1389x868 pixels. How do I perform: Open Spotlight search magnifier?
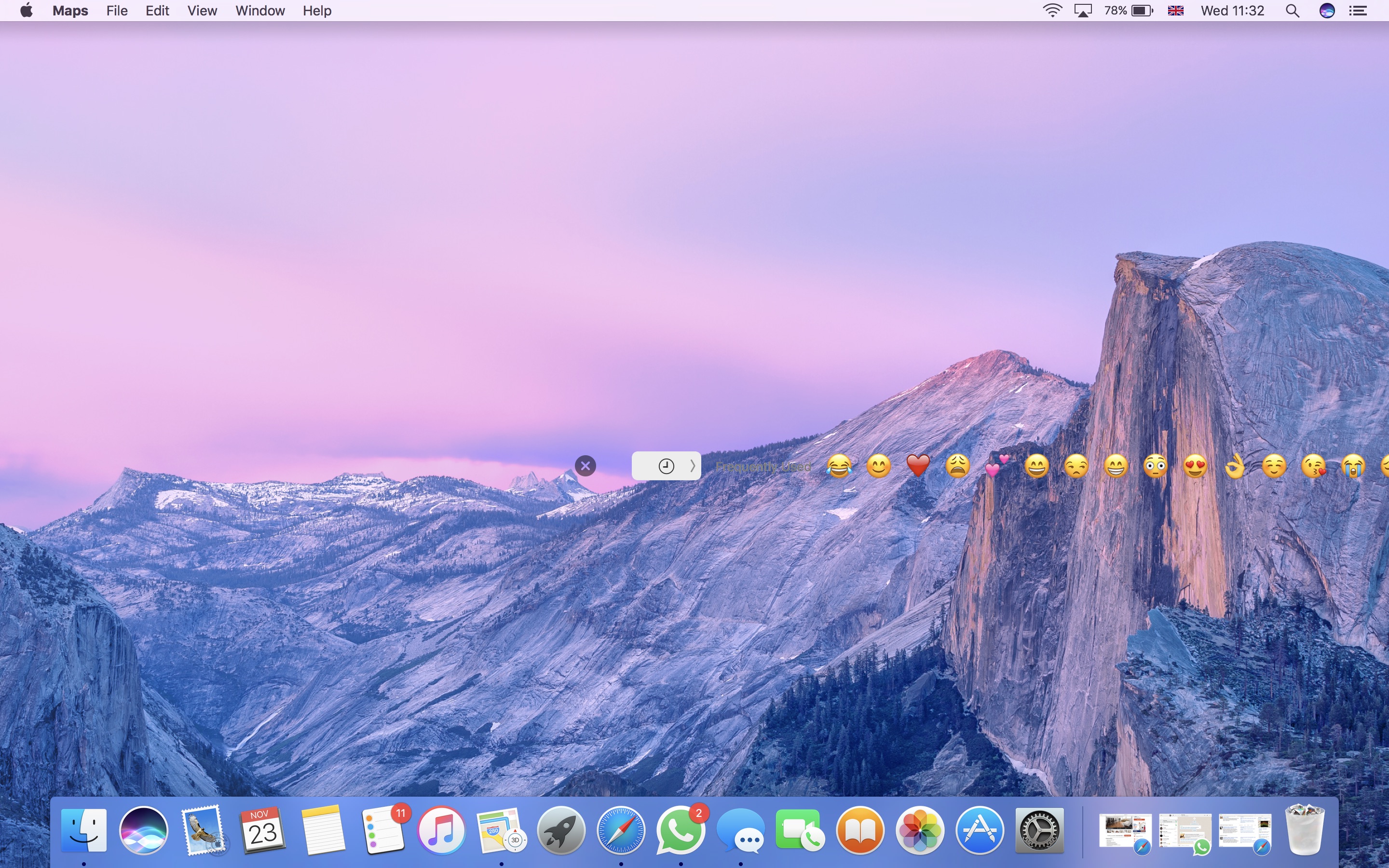click(1292, 11)
